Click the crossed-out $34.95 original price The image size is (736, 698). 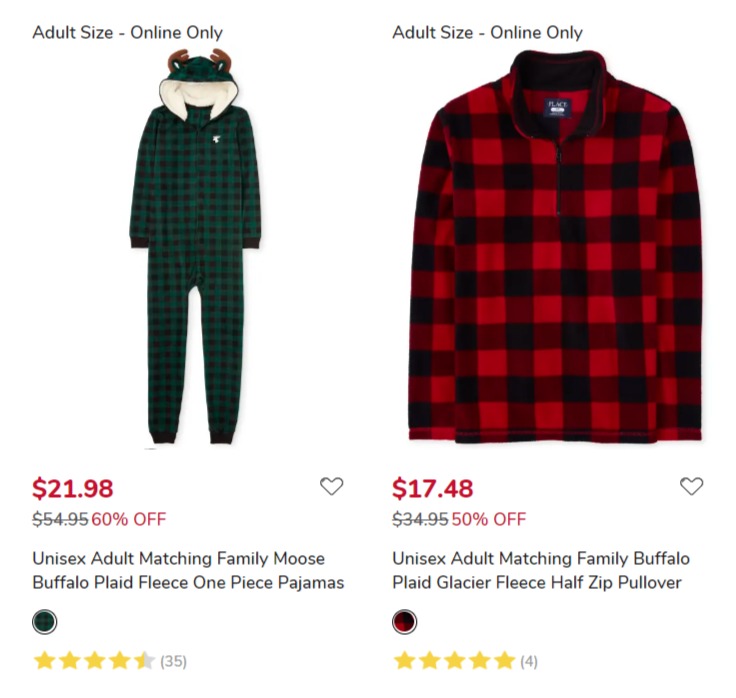(x=420, y=519)
